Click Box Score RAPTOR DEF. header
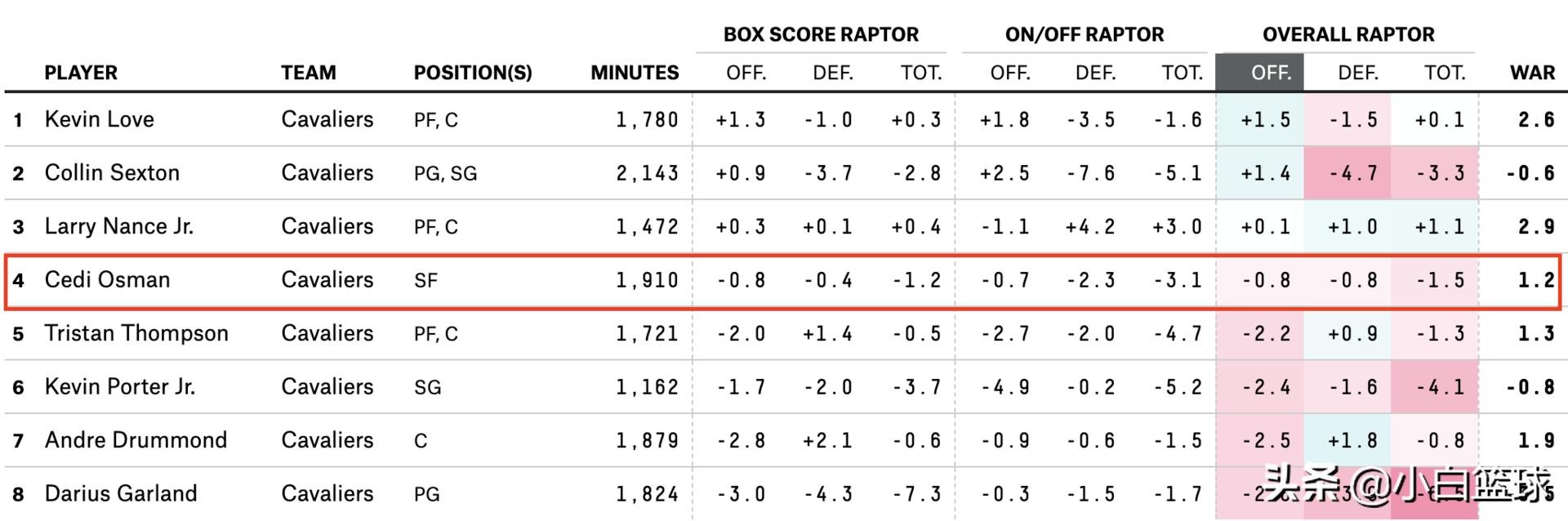The height and width of the screenshot is (521, 1568). [x=832, y=73]
